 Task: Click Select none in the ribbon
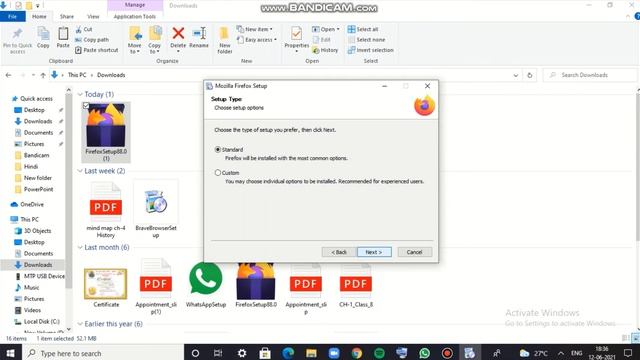tap(366, 40)
